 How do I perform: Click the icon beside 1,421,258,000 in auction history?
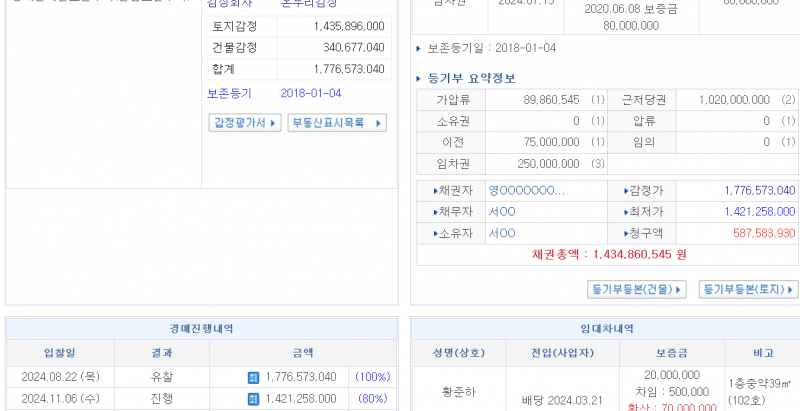pos(253,398)
